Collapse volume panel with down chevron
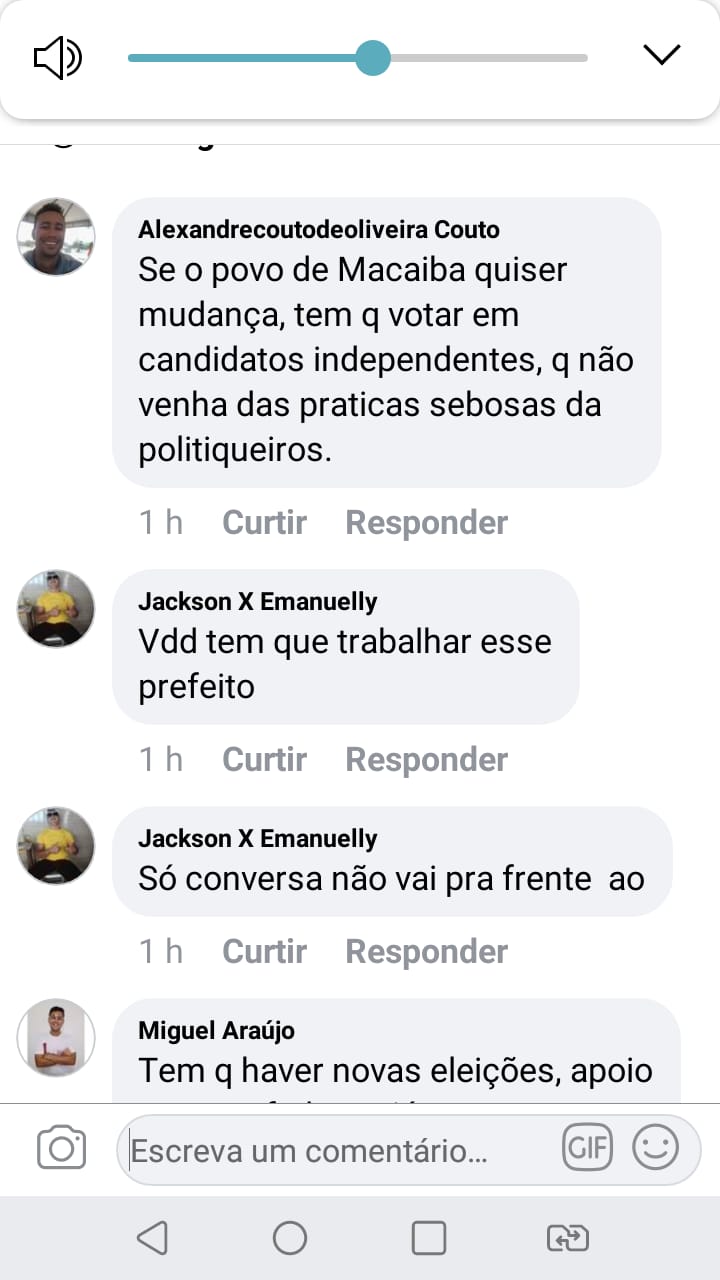Image resolution: width=720 pixels, height=1280 pixels. (x=661, y=55)
